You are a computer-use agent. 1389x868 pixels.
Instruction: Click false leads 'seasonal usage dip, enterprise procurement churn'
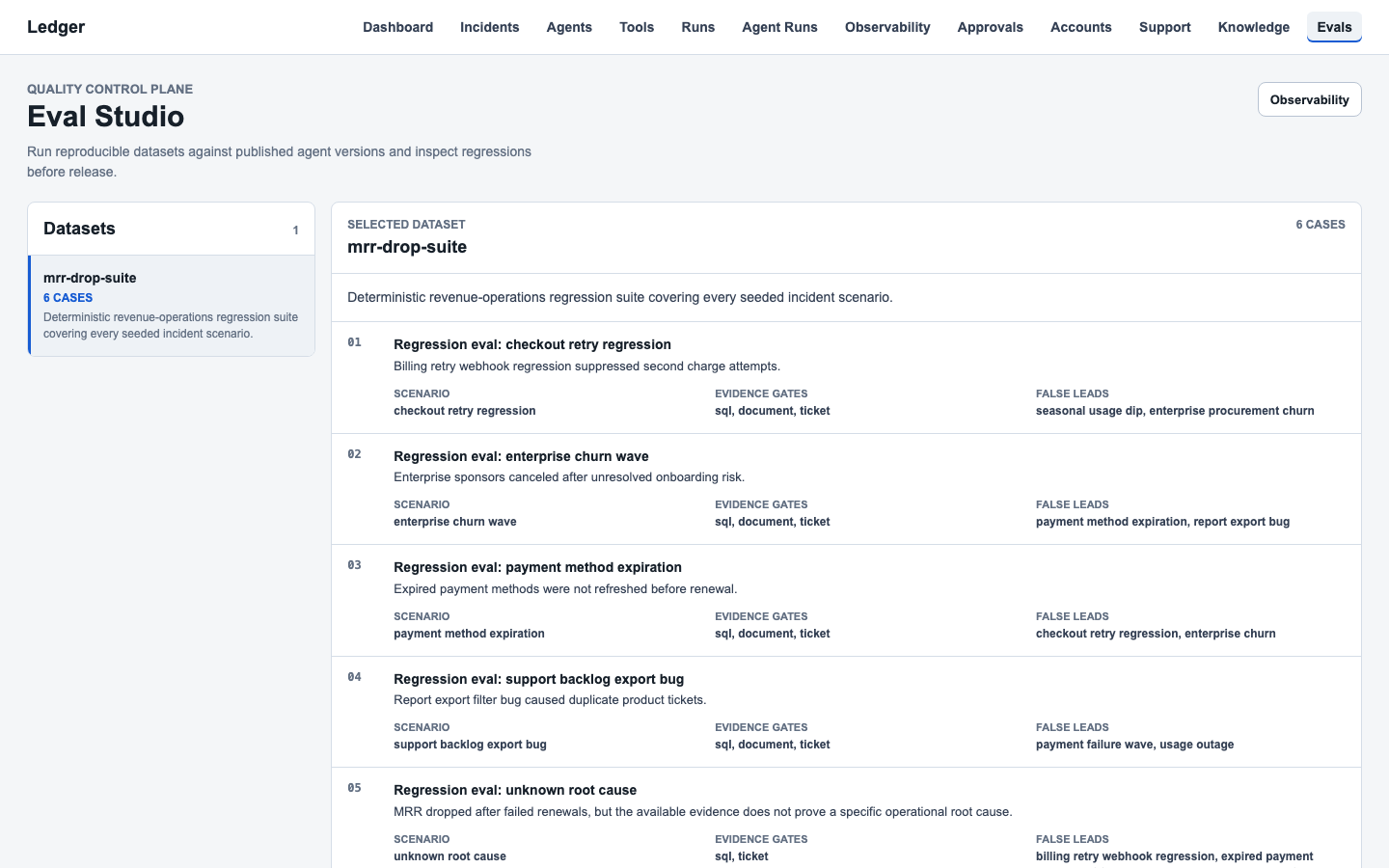click(x=1175, y=411)
